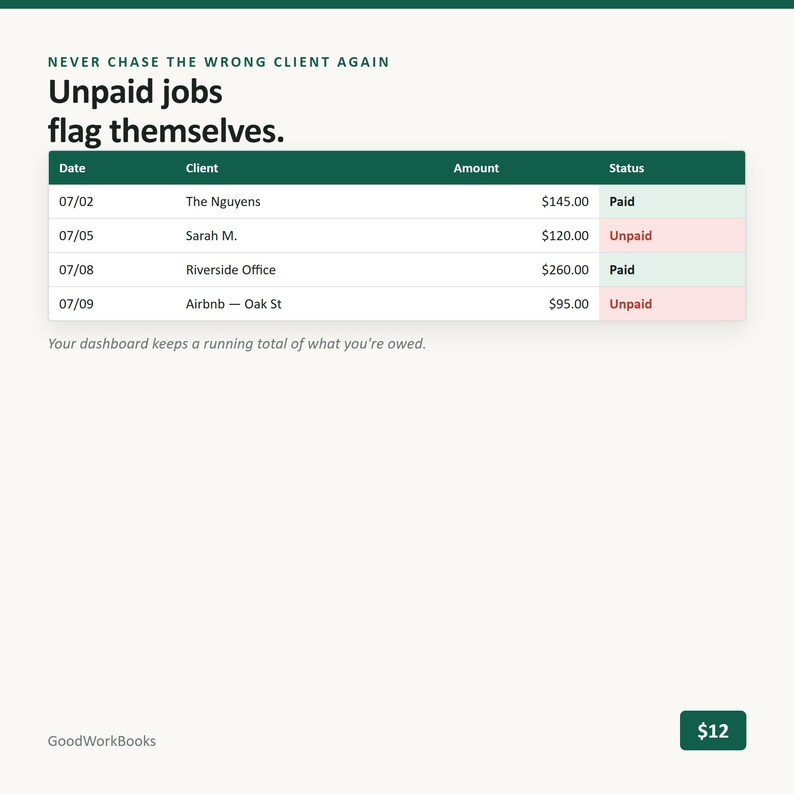Click the Paid status for Riverside Office
Screen dimensions: 794x794
672,269
